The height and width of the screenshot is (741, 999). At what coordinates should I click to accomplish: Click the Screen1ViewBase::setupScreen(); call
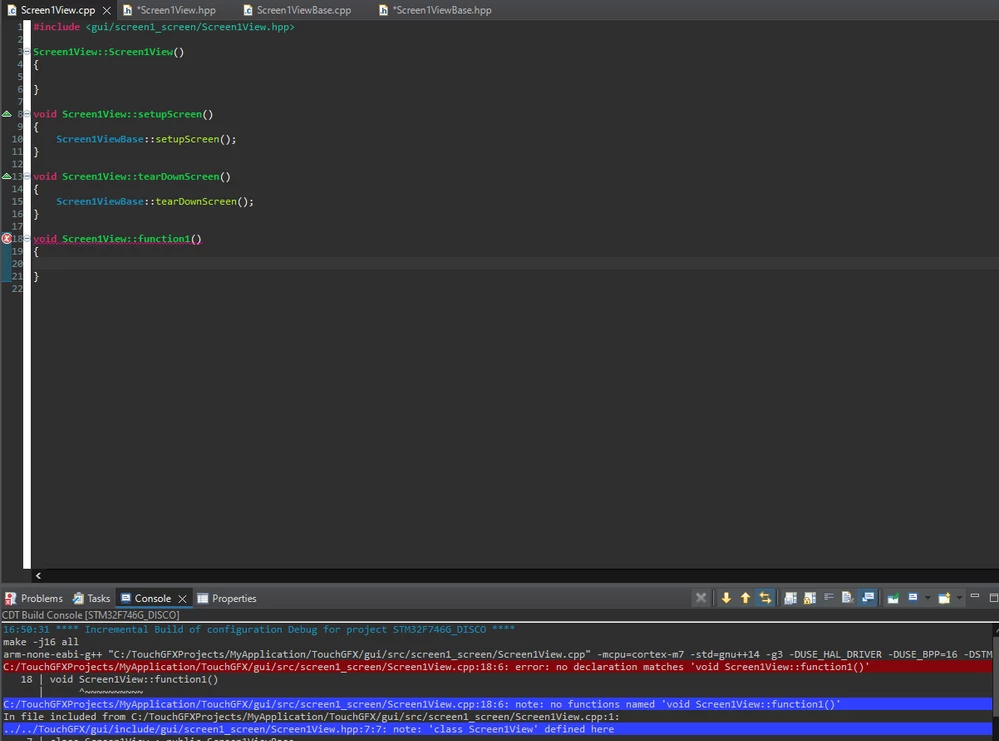pos(146,139)
